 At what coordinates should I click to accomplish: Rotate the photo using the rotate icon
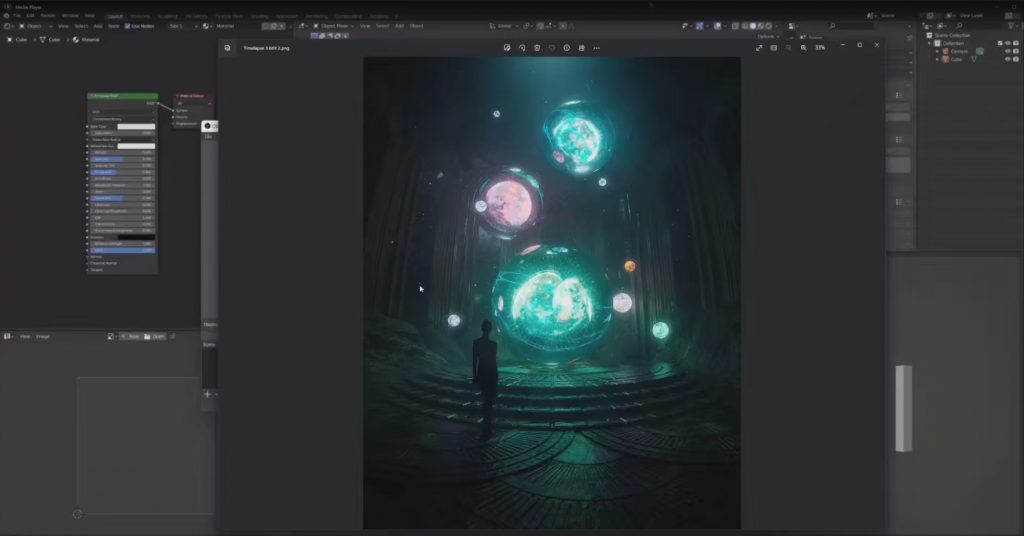click(x=522, y=48)
